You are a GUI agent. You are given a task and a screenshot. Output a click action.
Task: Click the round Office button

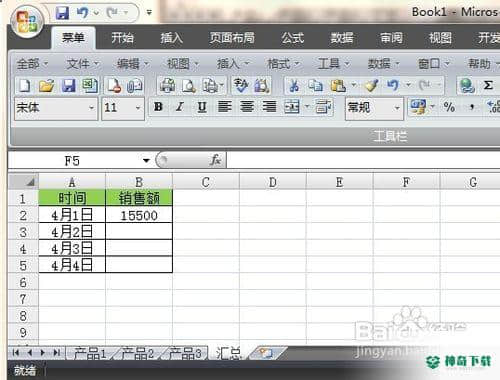(x=27, y=22)
